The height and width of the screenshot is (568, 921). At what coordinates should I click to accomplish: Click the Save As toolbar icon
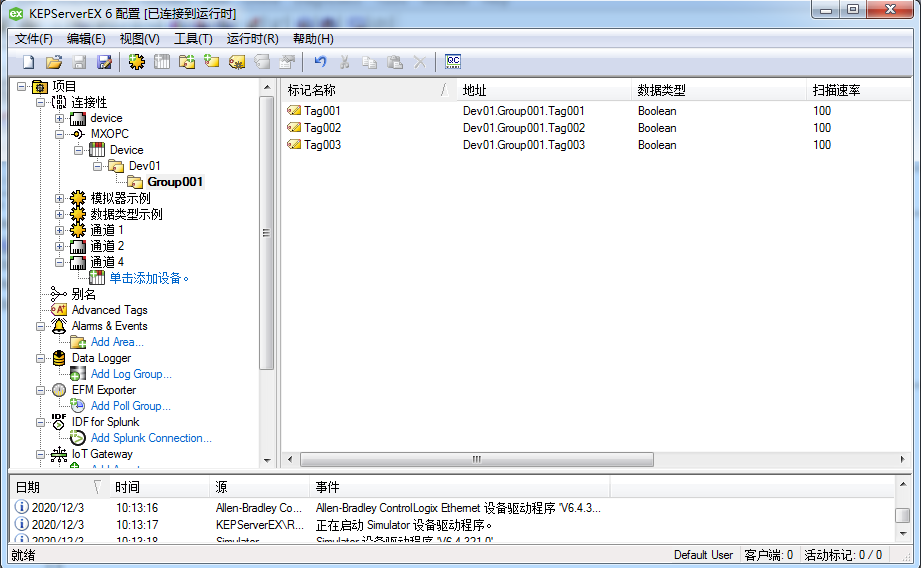104,62
